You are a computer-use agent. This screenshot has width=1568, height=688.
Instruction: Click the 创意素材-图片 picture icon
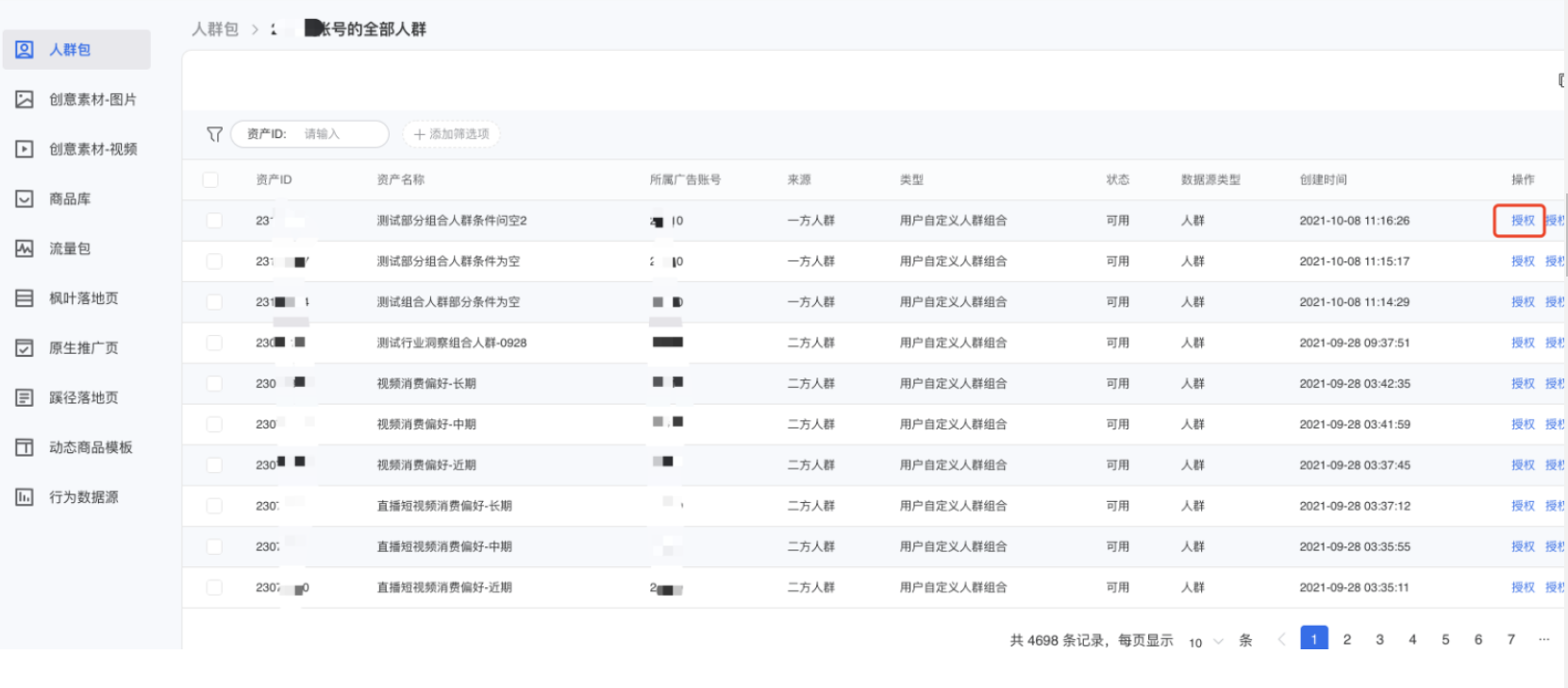(25, 99)
